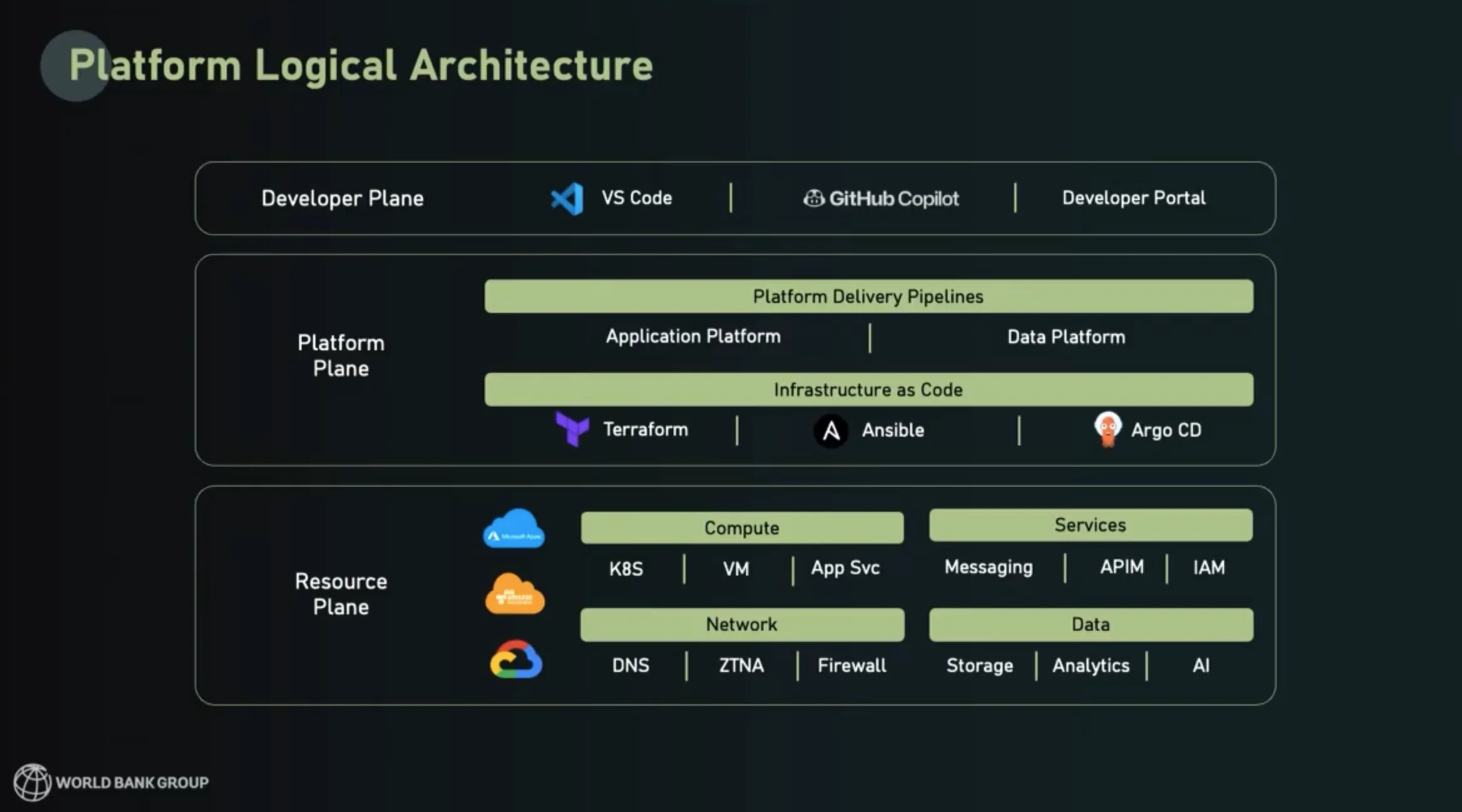1462x812 pixels.
Task: Select the VS Code icon
Action: [566, 198]
